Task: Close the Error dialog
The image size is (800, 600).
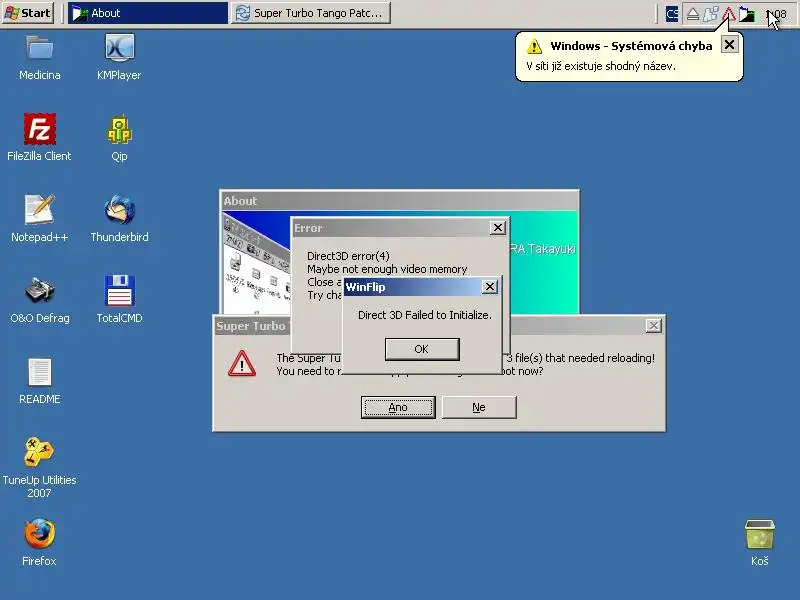Action: click(x=497, y=228)
